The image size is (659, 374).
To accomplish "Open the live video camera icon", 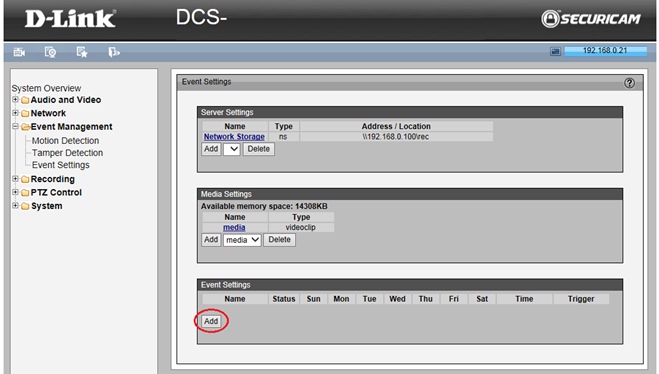I will (19, 52).
